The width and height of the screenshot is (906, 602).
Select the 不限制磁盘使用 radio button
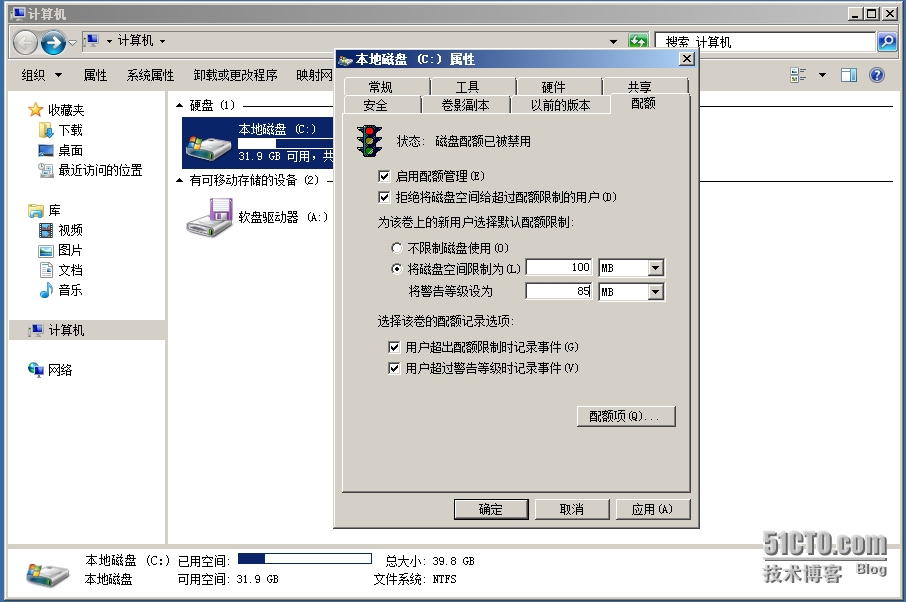point(396,247)
